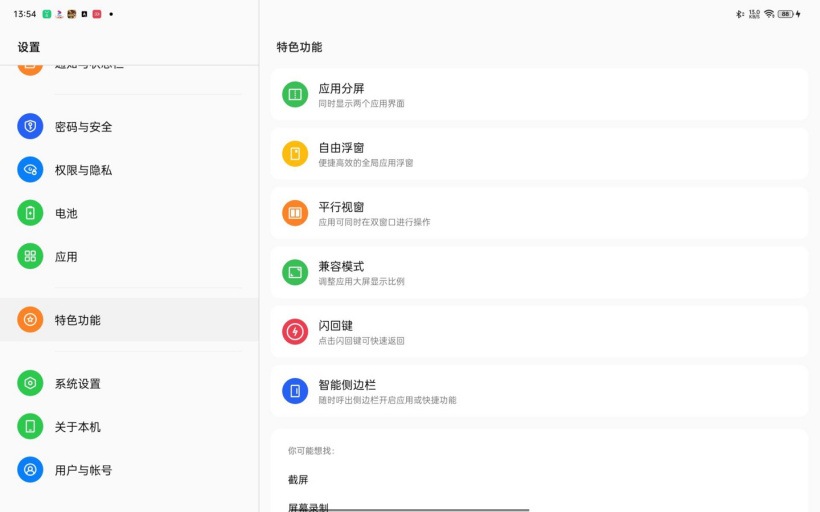
Task: Tap the 权限与隐私 eye icon
Action: (x=30, y=170)
